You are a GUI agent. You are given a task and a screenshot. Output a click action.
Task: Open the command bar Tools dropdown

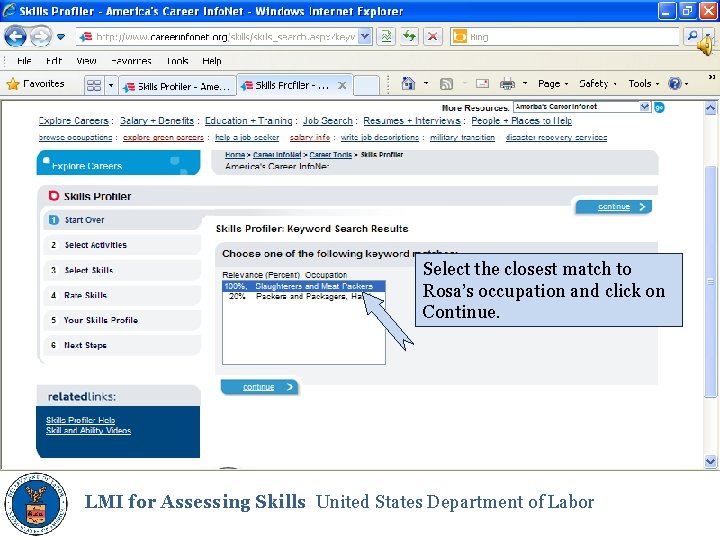pyautogui.click(x=644, y=84)
